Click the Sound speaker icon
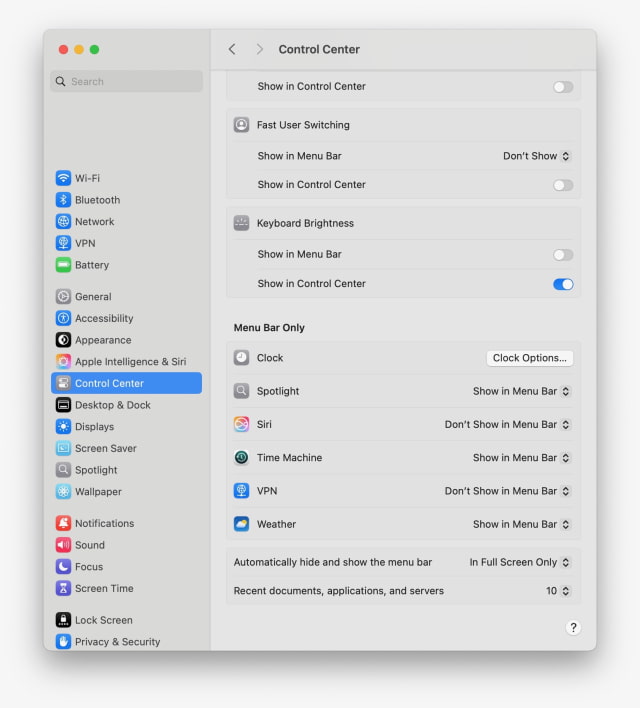Image resolution: width=640 pixels, height=708 pixels. pos(63,545)
